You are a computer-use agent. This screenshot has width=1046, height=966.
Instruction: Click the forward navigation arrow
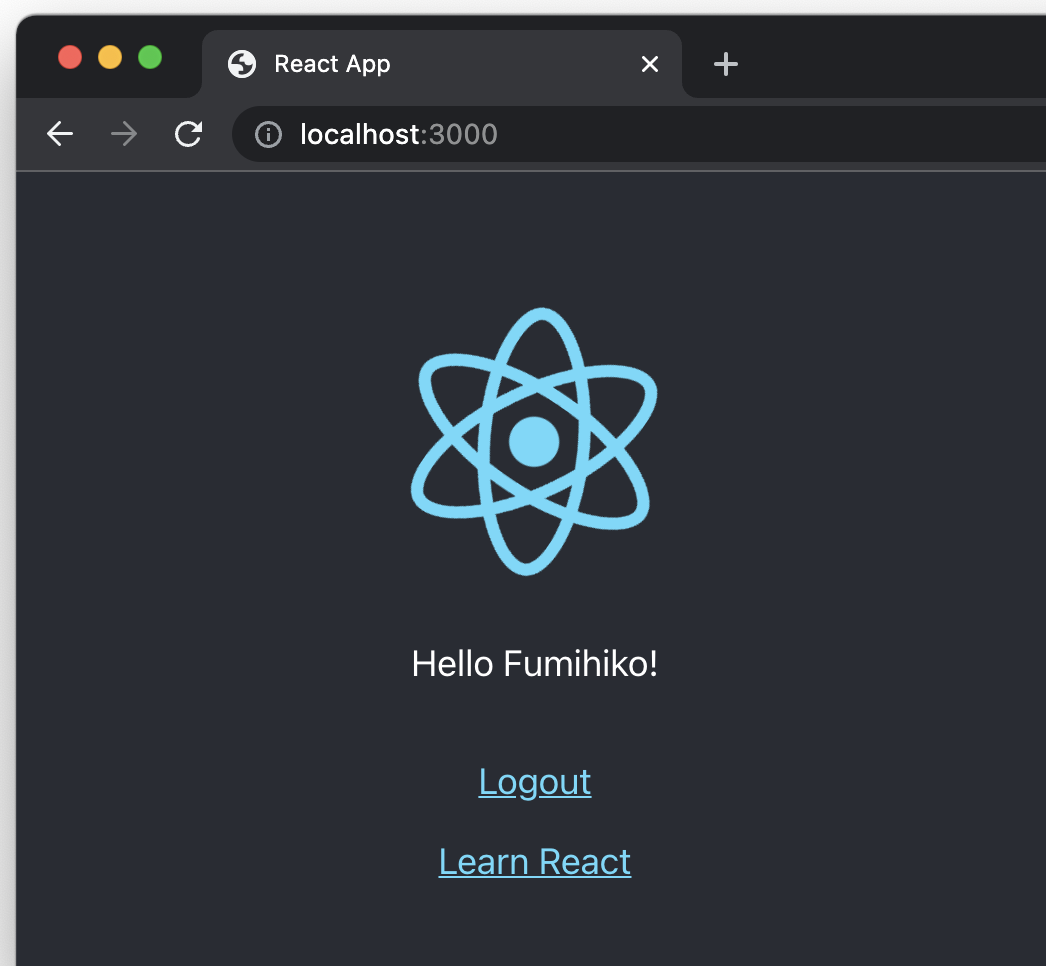click(x=123, y=134)
